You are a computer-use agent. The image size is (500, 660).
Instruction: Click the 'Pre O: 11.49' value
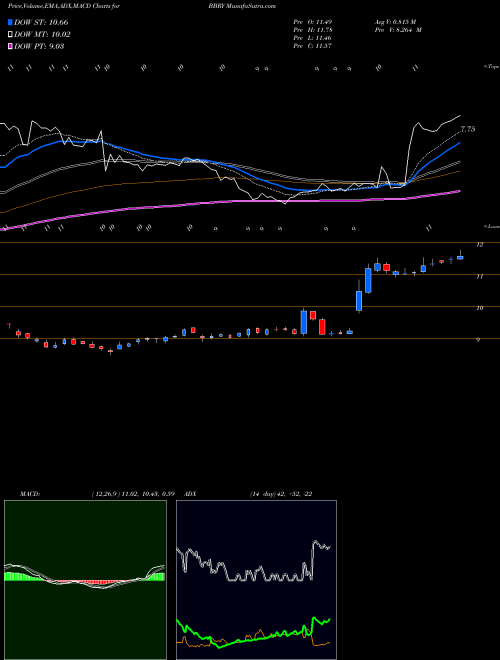[313, 22]
